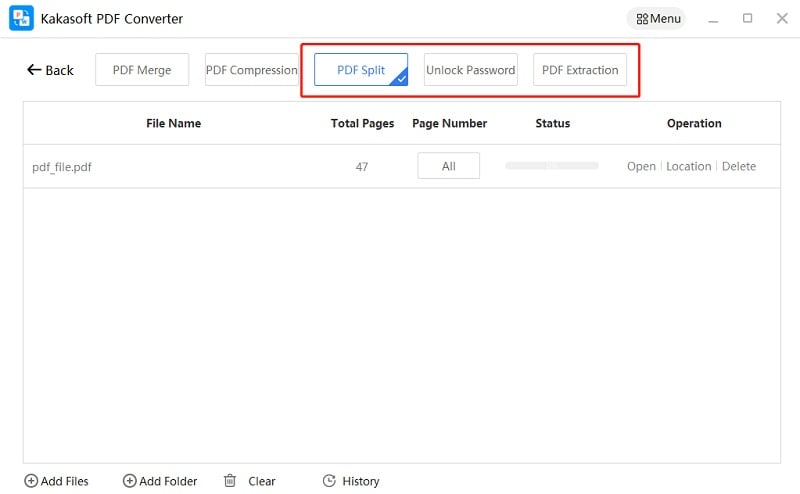Maximize the Kakasoft PDF Converter window
This screenshot has width=800, height=494.
747,18
